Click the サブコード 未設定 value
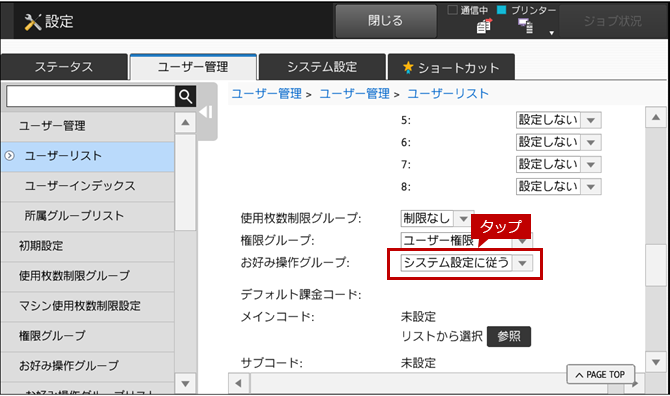This screenshot has width=670, height=396. pyautogui.click(x=418, y=363)
